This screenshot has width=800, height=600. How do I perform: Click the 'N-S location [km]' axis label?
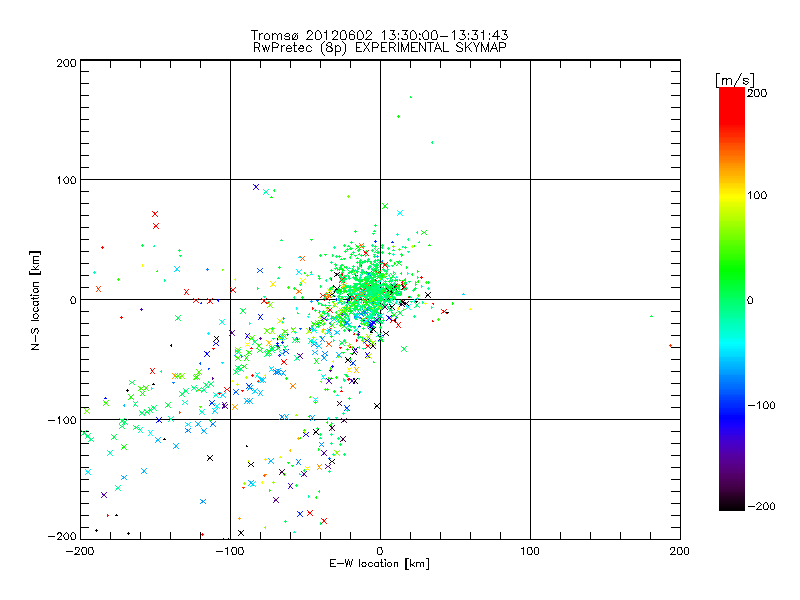pos(35,301)
